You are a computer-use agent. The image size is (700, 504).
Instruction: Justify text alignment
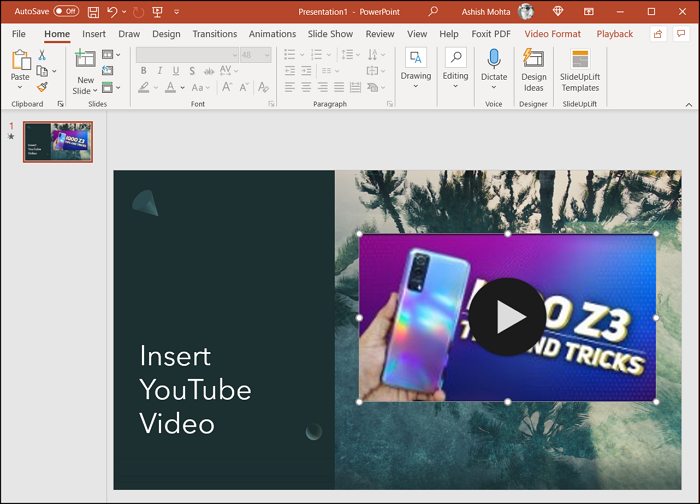[339, 87]
